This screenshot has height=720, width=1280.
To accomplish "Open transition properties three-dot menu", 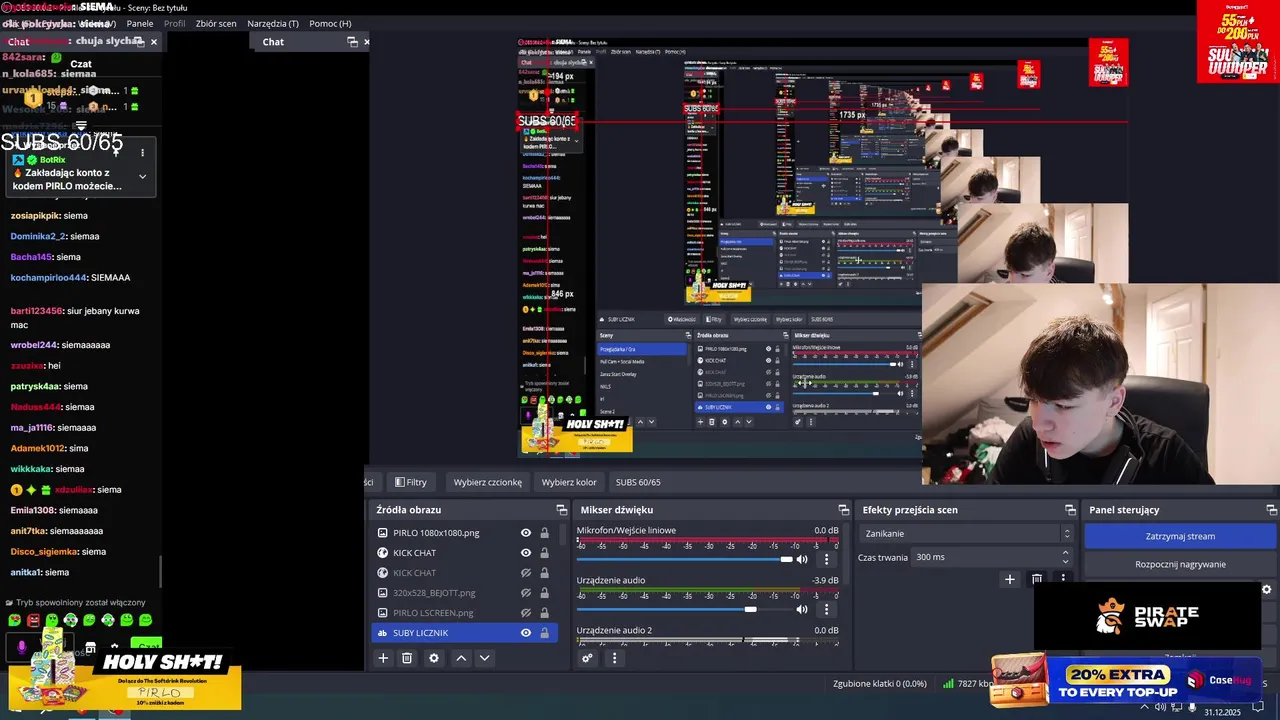I will tap(1063, 579).
